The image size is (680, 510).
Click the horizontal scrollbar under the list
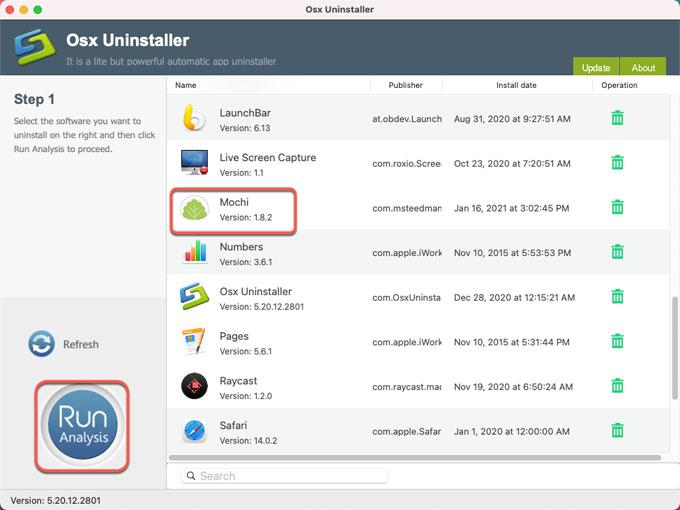coord(415,458)
